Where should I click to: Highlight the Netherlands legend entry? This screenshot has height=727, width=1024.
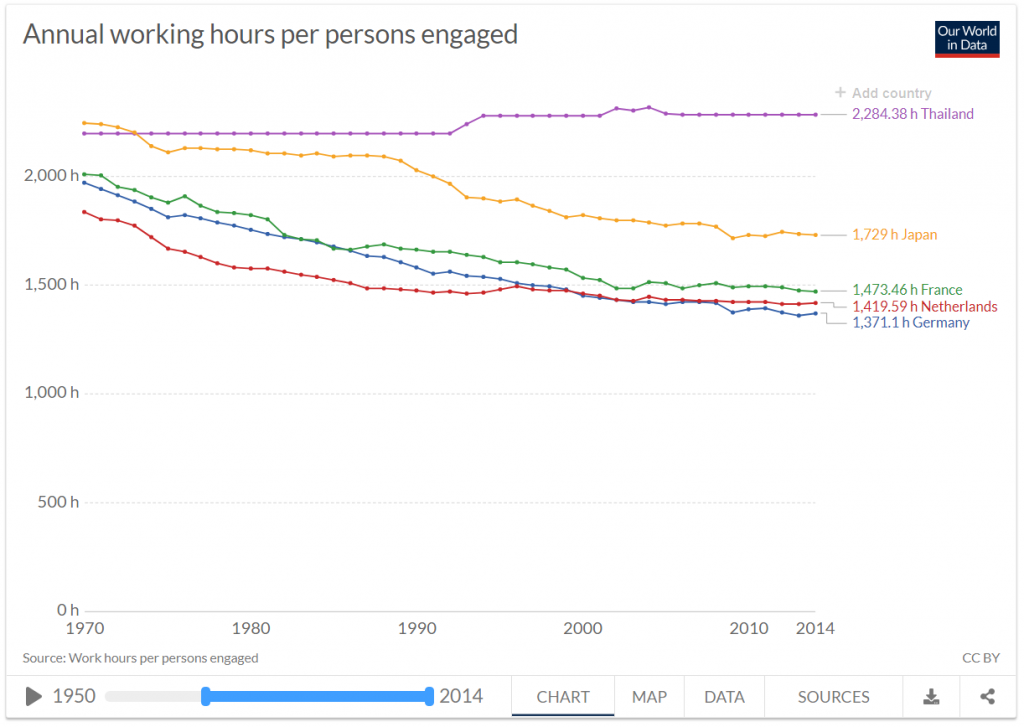(925, 306)
